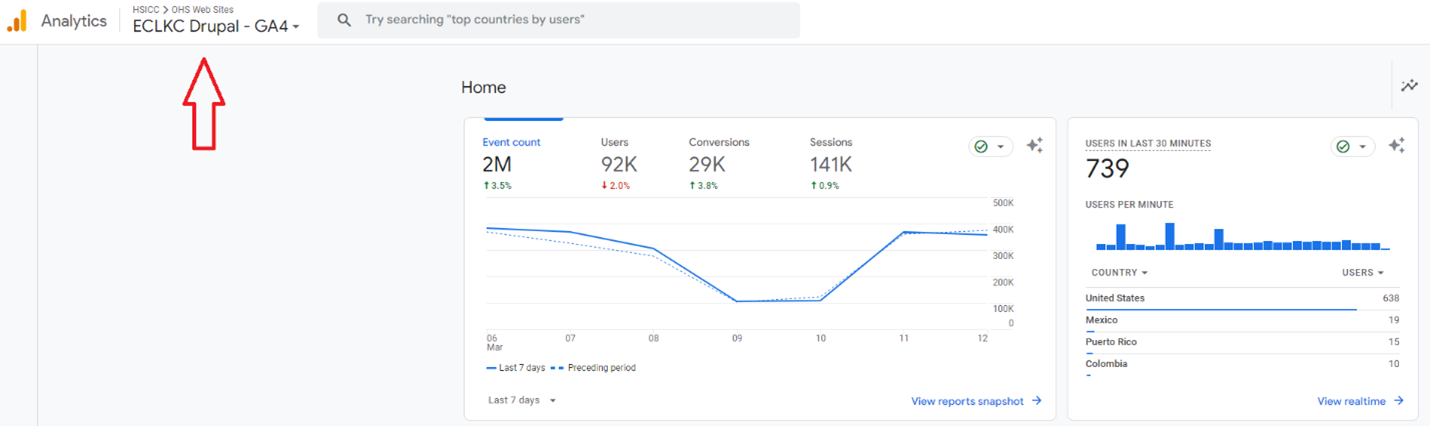Click the Puerto Rico country row

[1242, 343]
